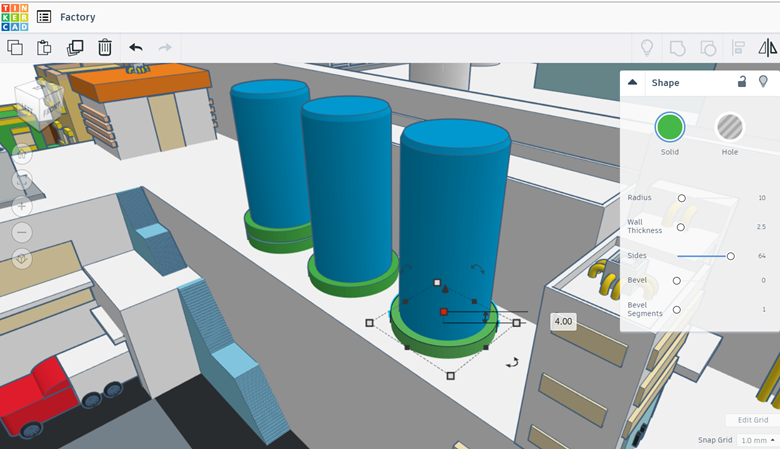Collapse the Shape panel arrow
The image size is (780, 449).
click(632, 82)
